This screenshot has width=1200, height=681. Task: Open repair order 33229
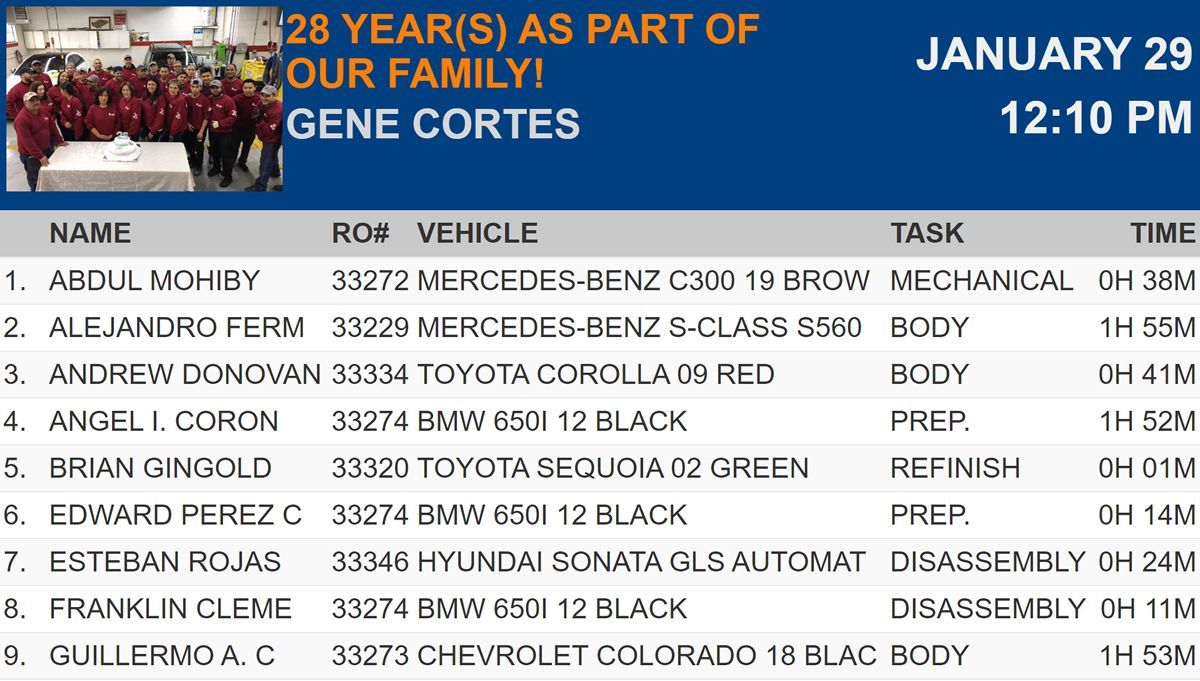(370, 328)
